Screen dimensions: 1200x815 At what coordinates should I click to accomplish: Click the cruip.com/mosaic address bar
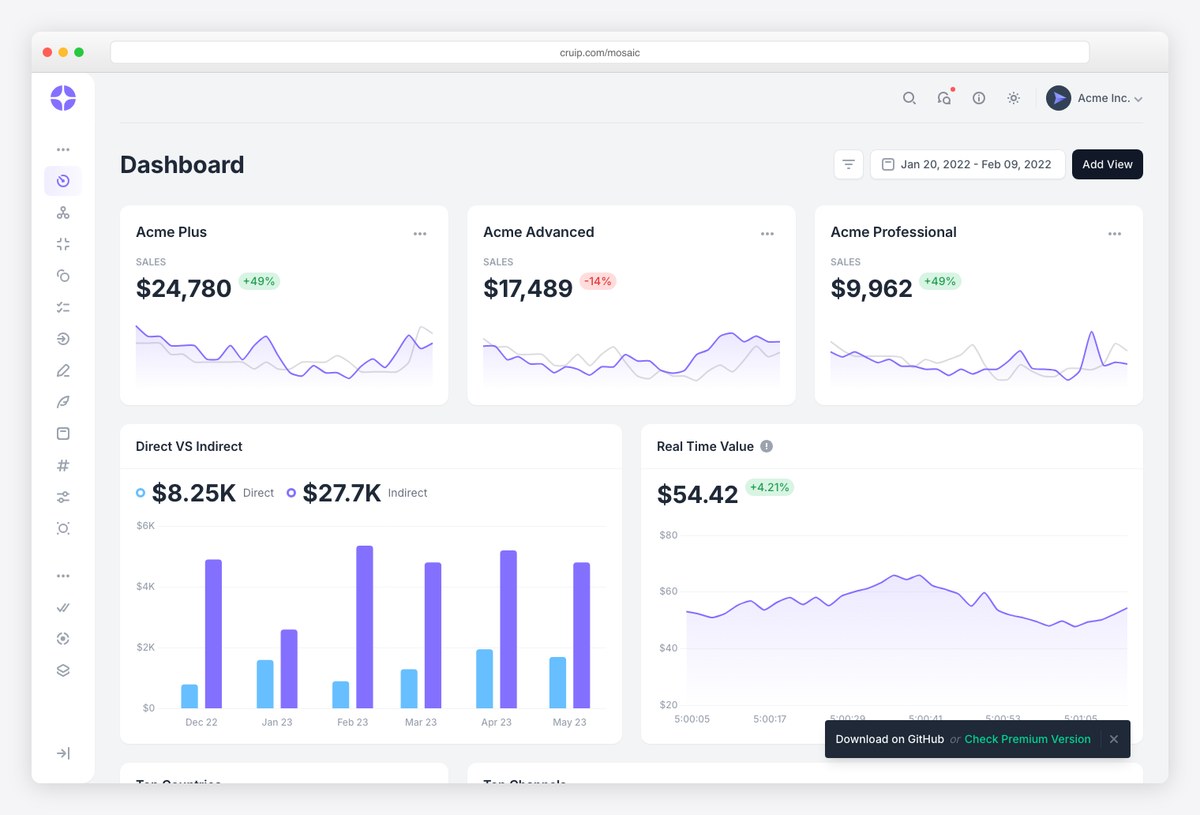click(x=600, y=52)
